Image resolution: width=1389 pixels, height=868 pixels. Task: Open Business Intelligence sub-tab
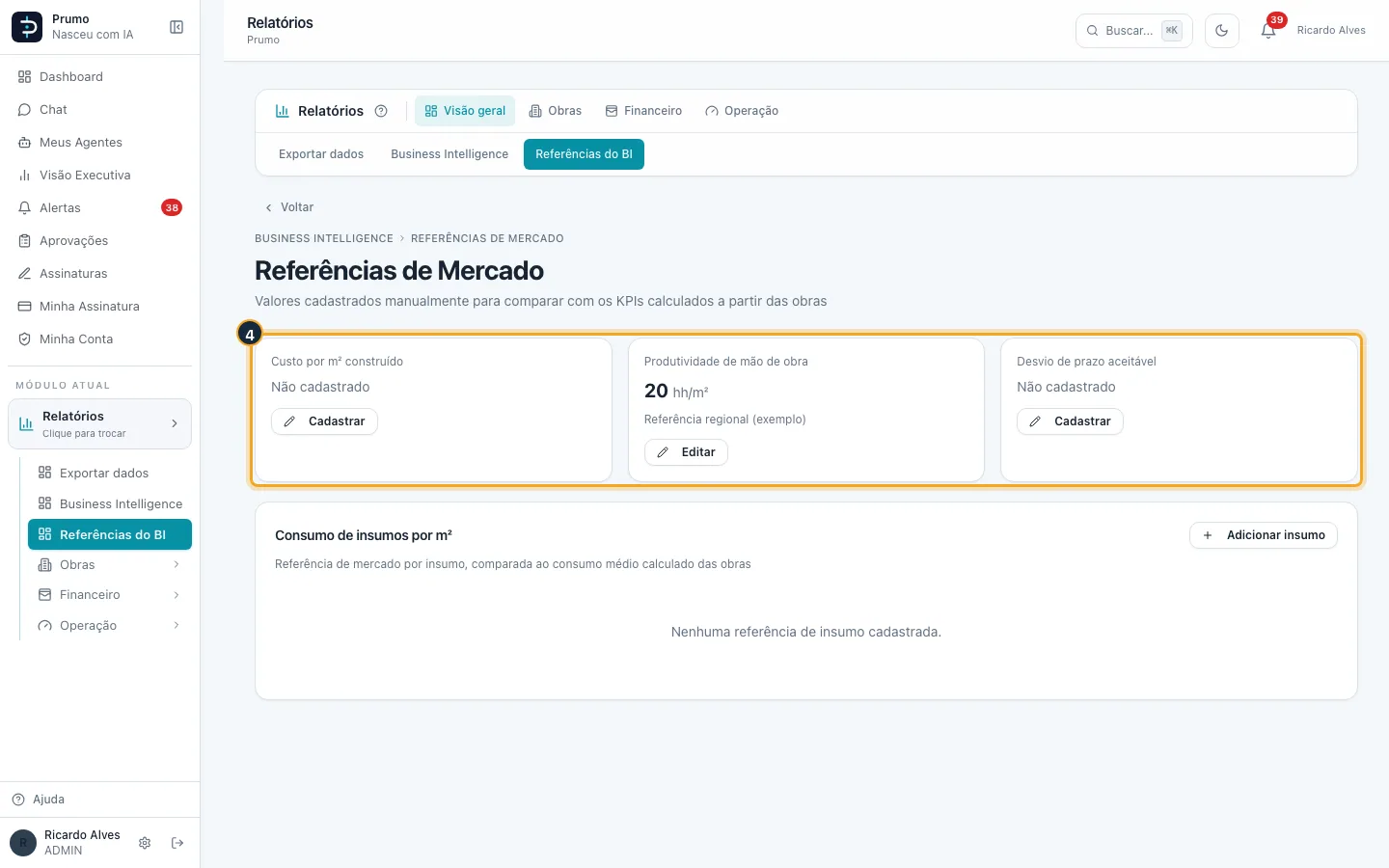[449, 154]
